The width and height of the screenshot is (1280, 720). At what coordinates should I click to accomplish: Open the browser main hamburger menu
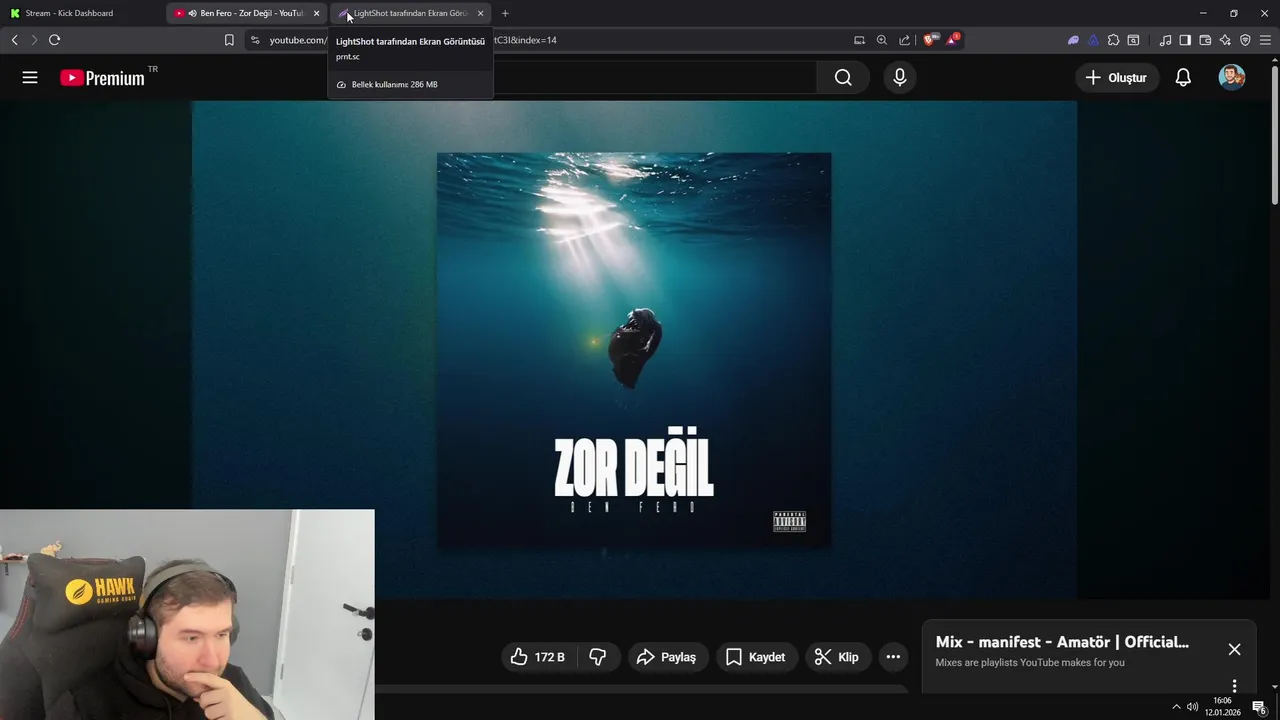pyautogui.click(x=1265, y=40)
